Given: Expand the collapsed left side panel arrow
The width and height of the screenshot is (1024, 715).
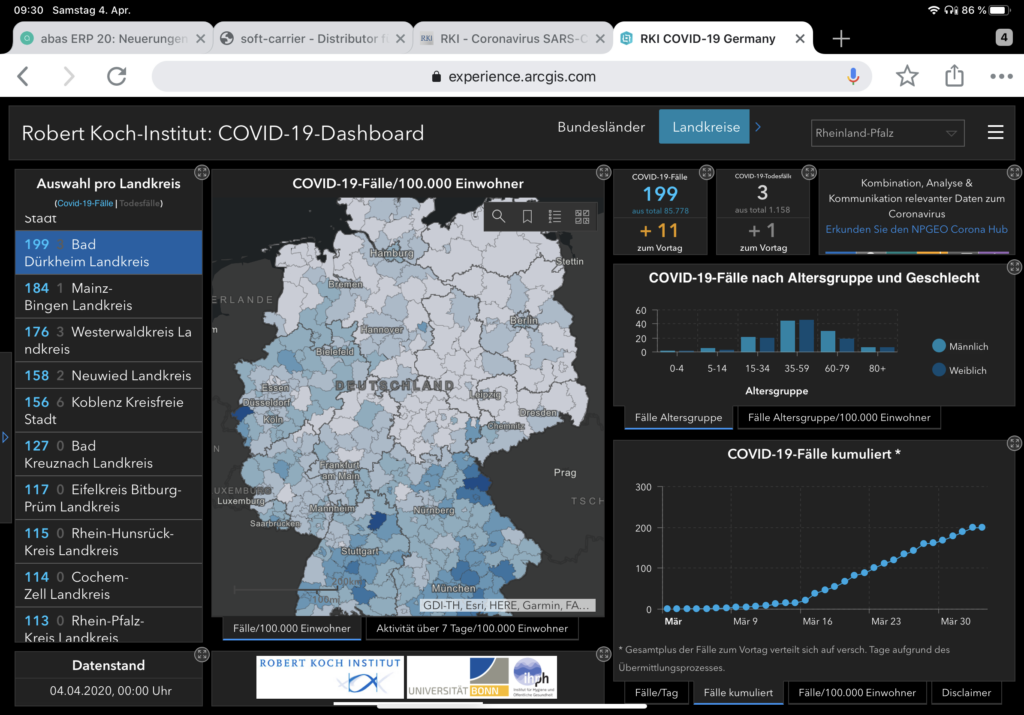Looking at the screenshot, I should point(5,437).
